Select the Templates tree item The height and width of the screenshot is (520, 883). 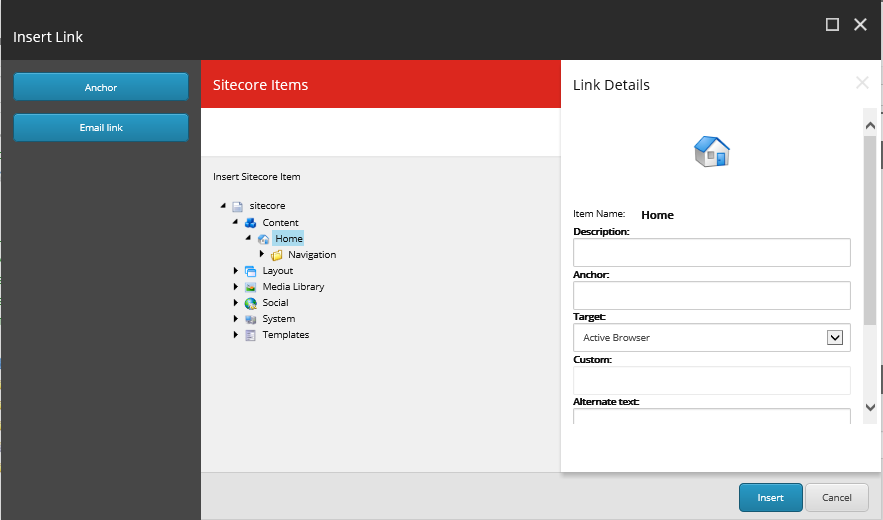[x=286, y=335]
